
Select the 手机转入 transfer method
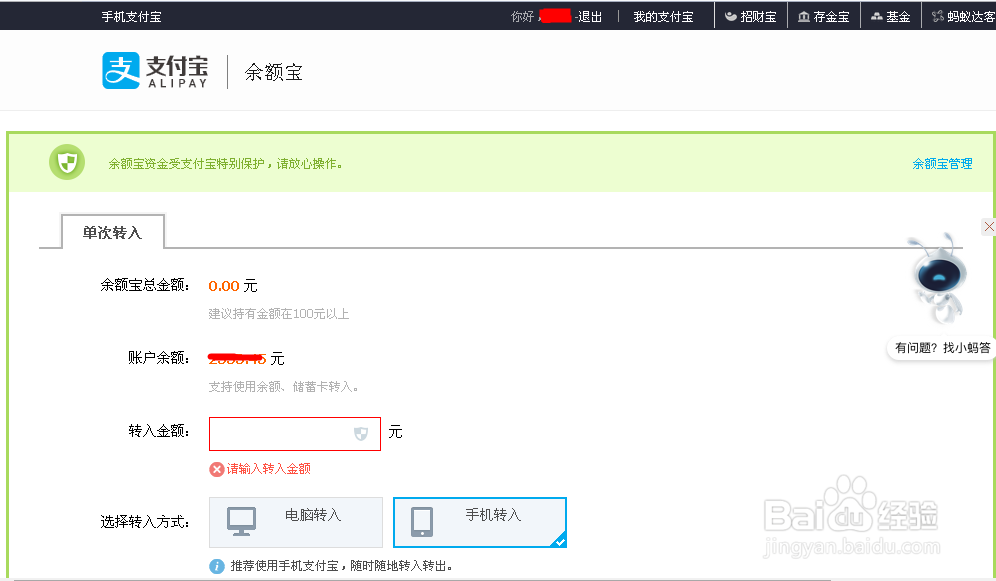click(480, 521)
